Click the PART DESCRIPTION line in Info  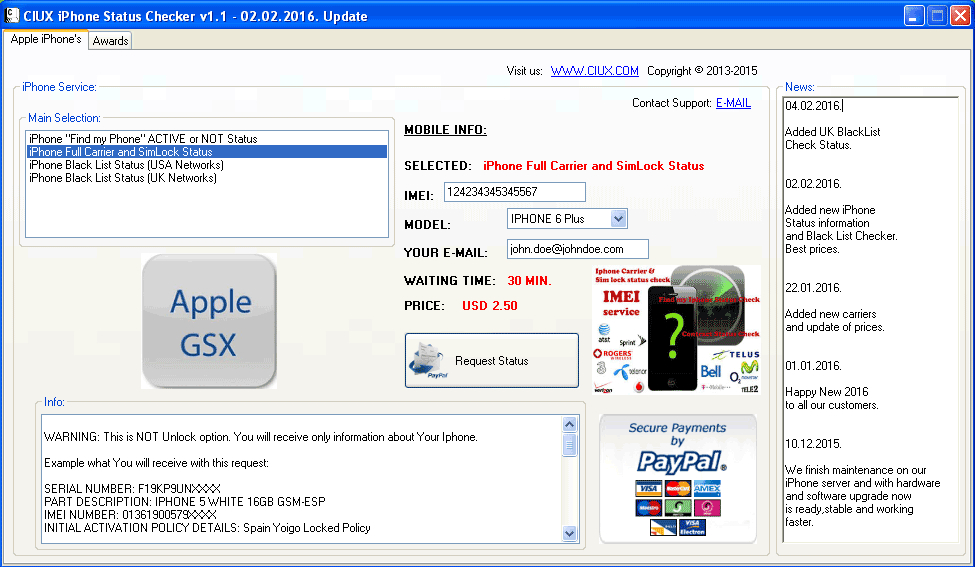tap(185, 502)
